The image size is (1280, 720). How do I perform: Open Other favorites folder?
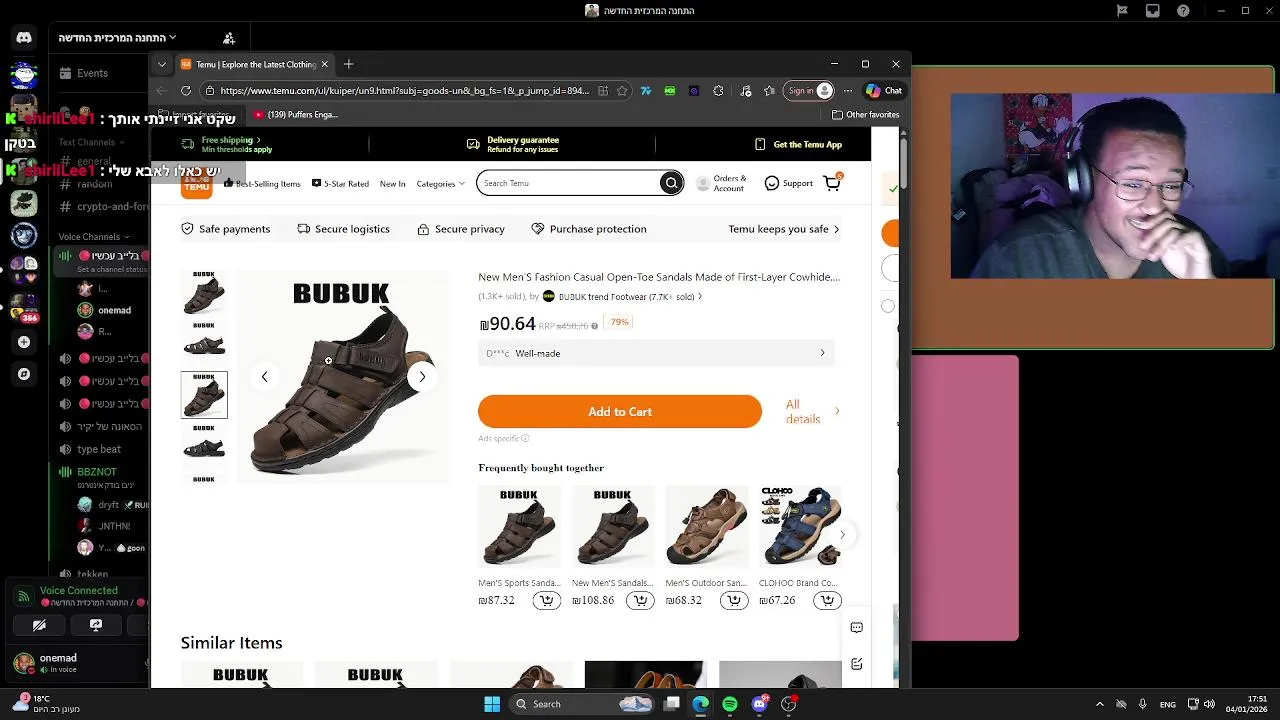coord(866,115)
